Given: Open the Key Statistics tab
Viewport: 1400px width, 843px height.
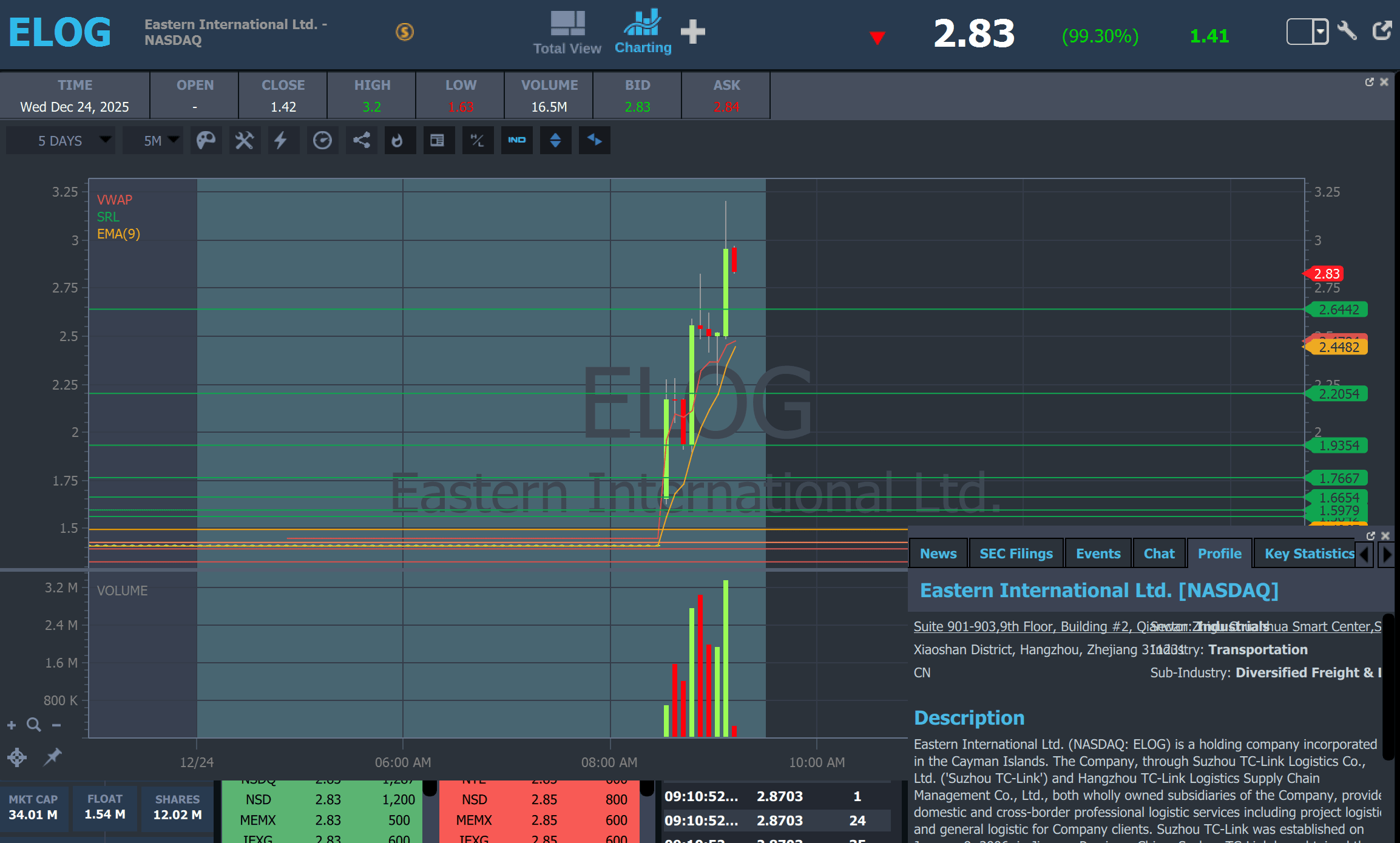Looking at the screenshot, I should tap(1309, 554).
